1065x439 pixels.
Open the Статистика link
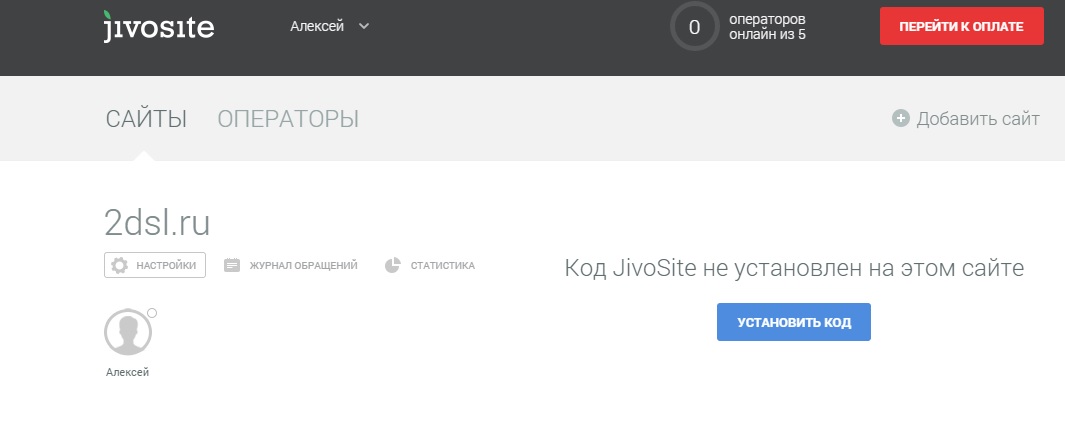point(442,265)
